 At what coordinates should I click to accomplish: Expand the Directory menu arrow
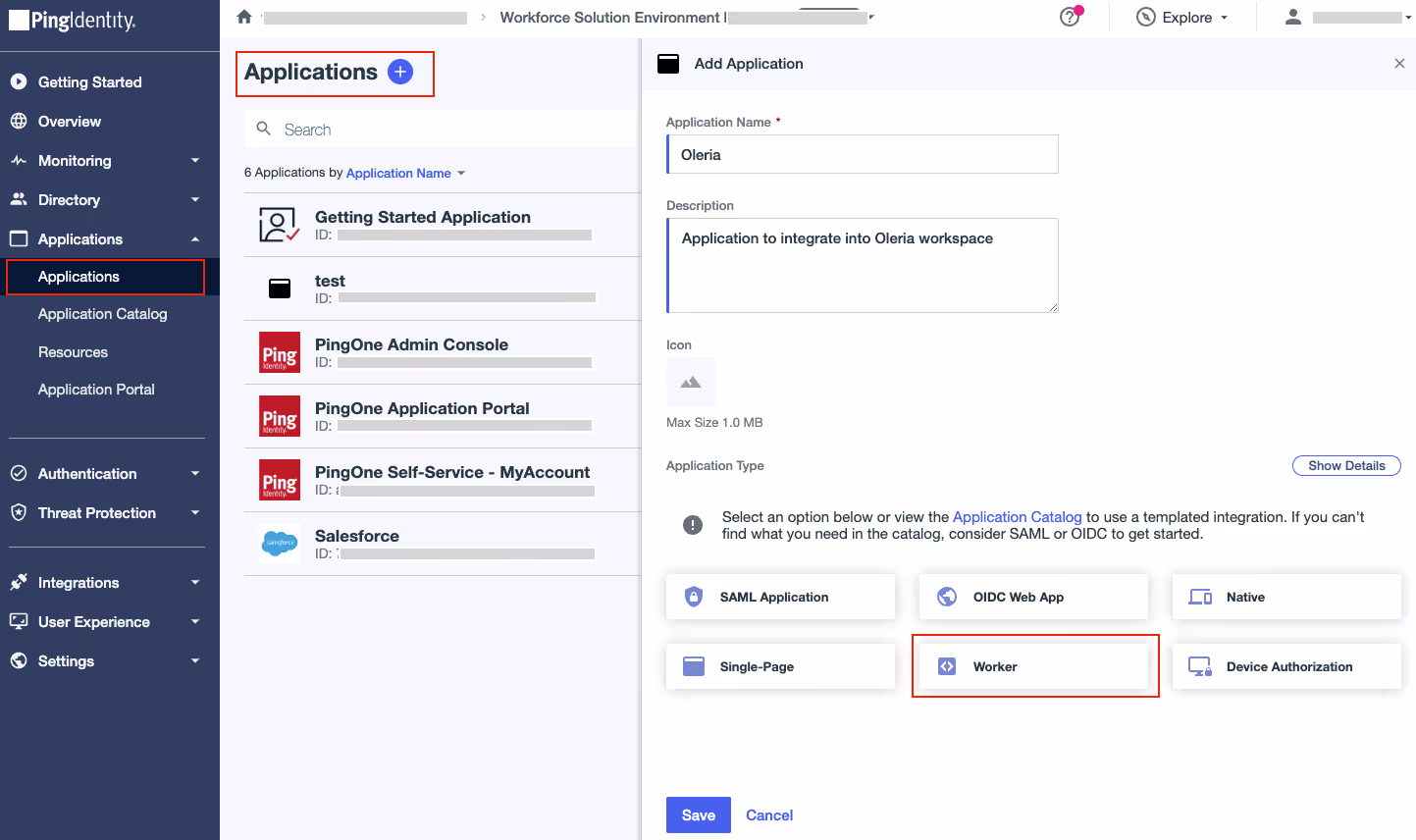coord(195,199)
